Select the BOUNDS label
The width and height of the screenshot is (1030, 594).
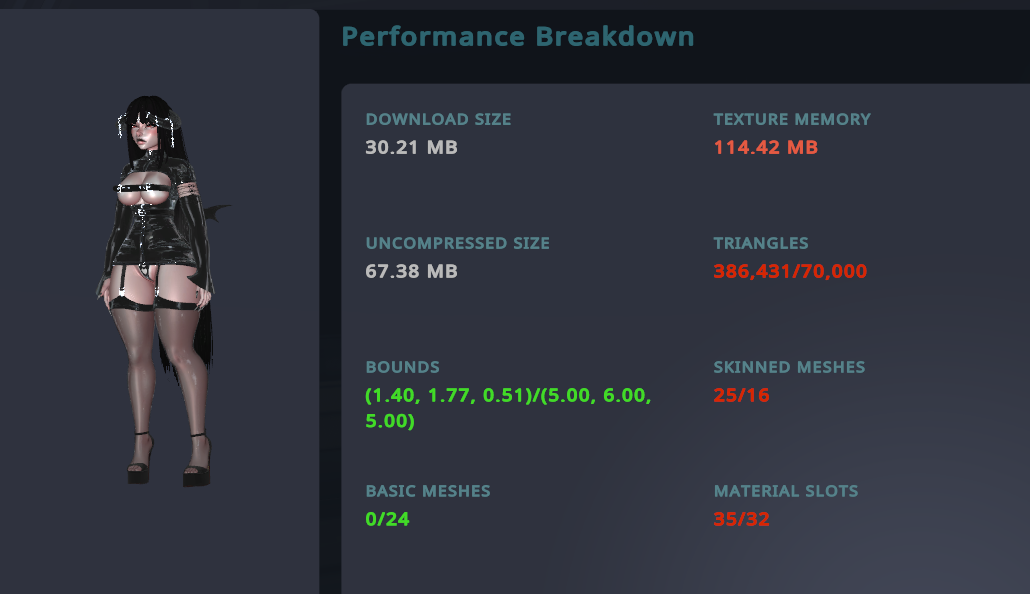pyautogui.click(x=402, y=367)
